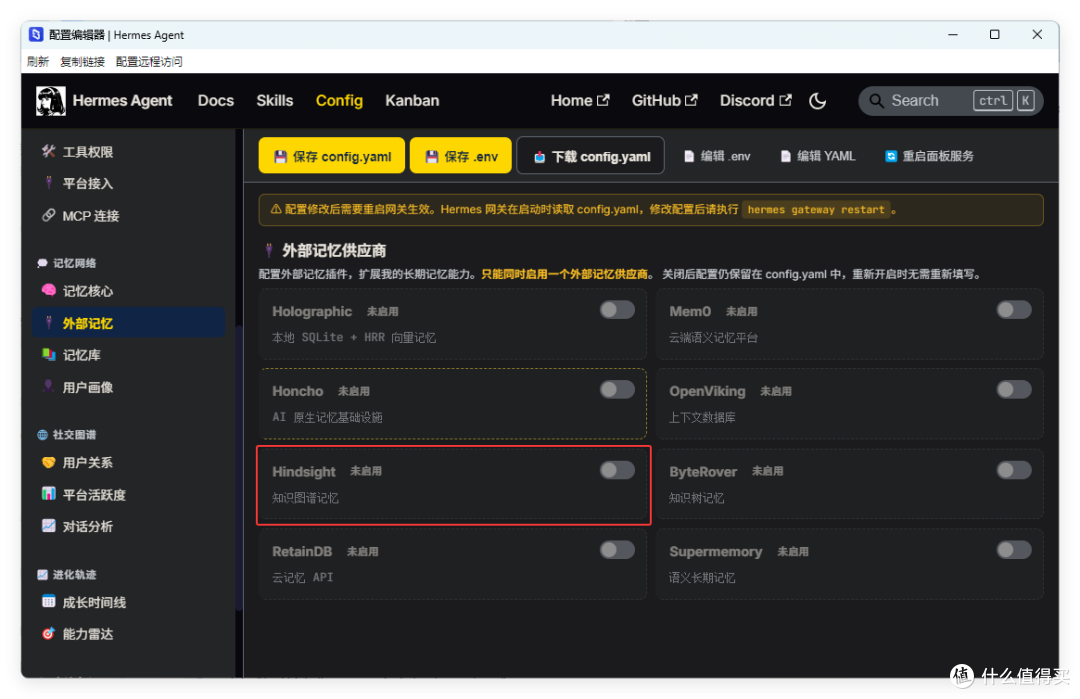
Task: Open the 配置远程访问 menu item
Action: click(x=149, y=61)
